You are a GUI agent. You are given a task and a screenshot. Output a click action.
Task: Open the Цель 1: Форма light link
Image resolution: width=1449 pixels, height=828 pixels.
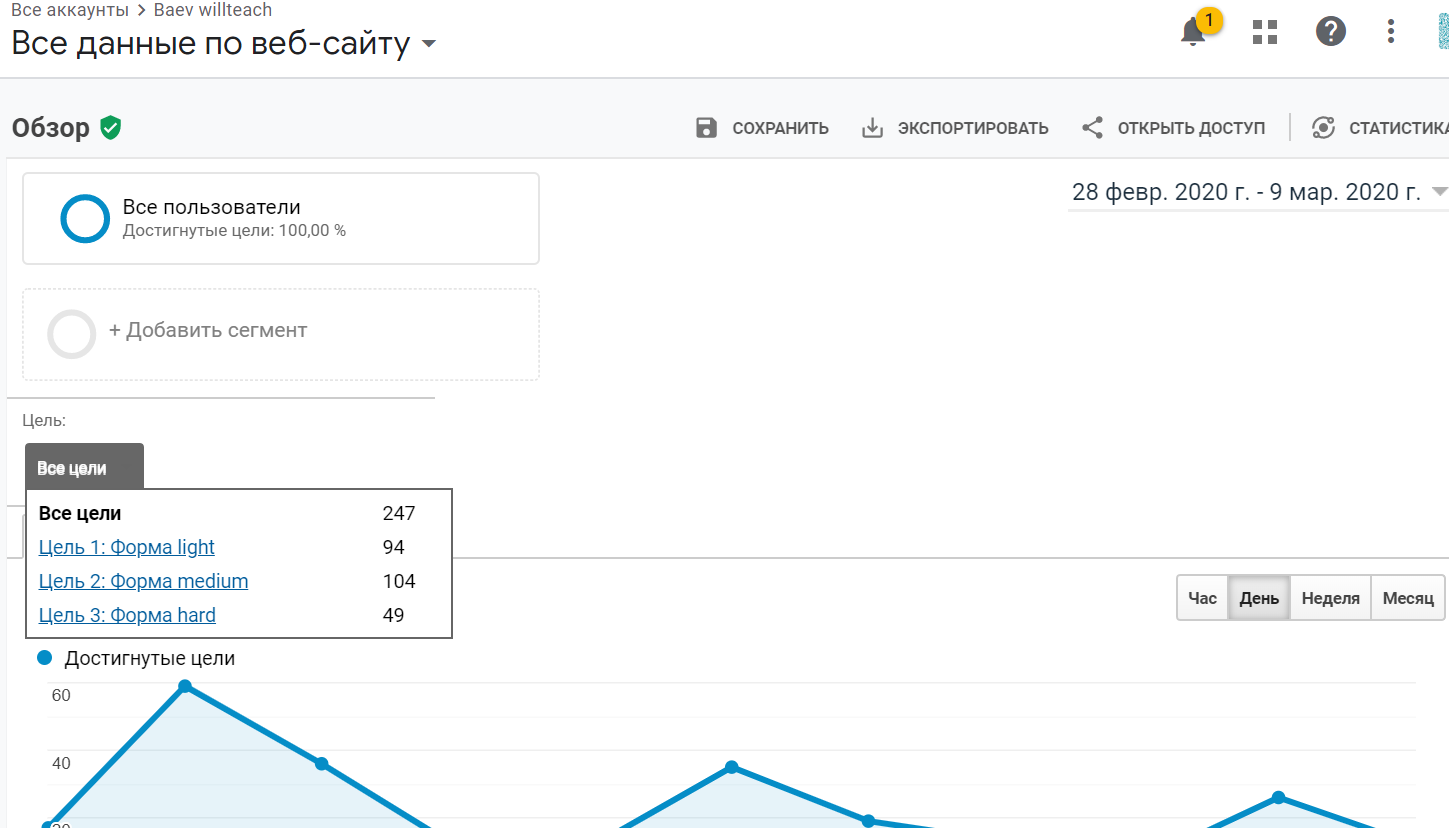[127, 547]
